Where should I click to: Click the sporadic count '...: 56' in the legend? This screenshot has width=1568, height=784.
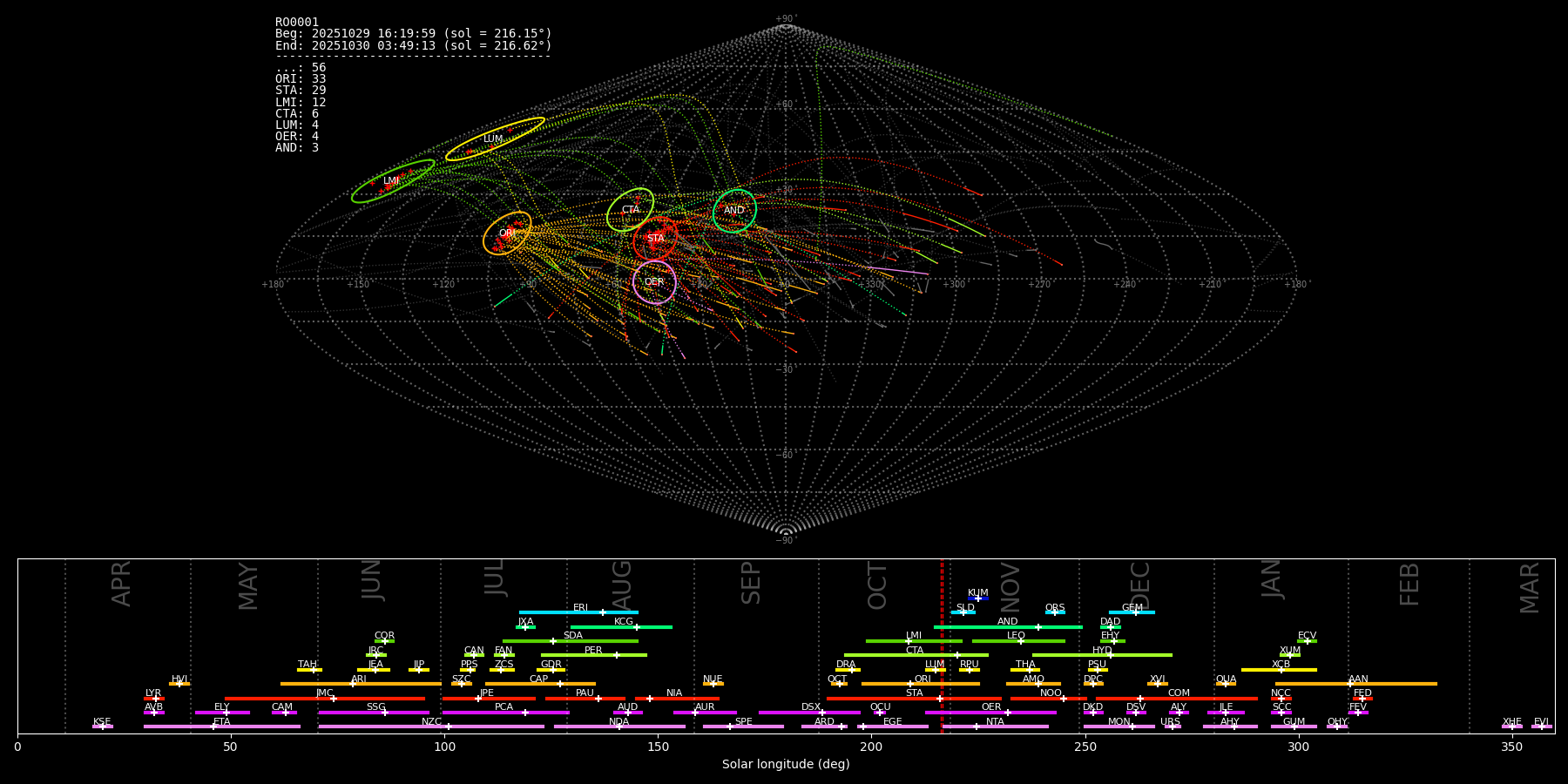301,68
